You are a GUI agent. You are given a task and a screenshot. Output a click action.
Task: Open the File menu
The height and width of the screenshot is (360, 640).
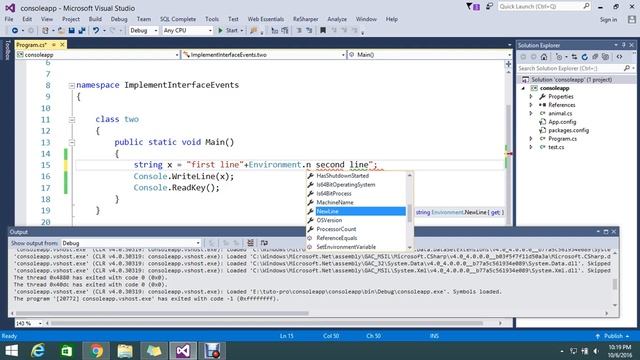9,19
